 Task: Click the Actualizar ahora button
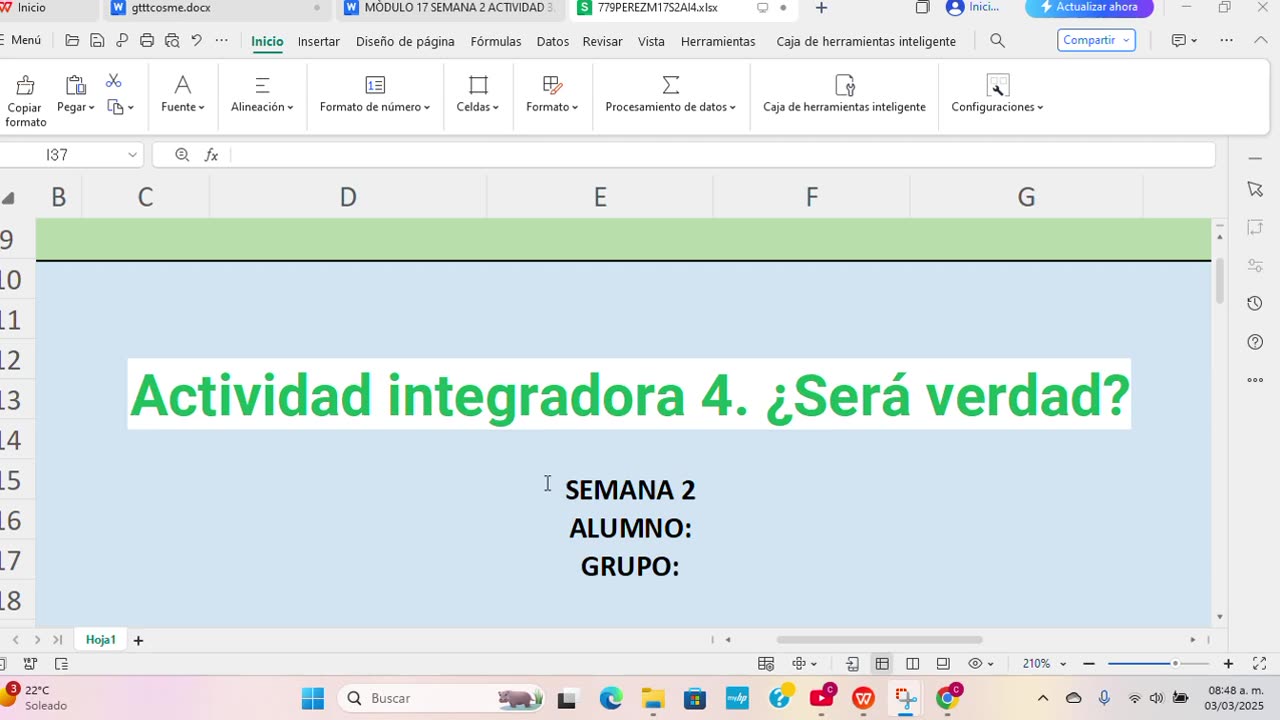click(x=1089, y=8)
